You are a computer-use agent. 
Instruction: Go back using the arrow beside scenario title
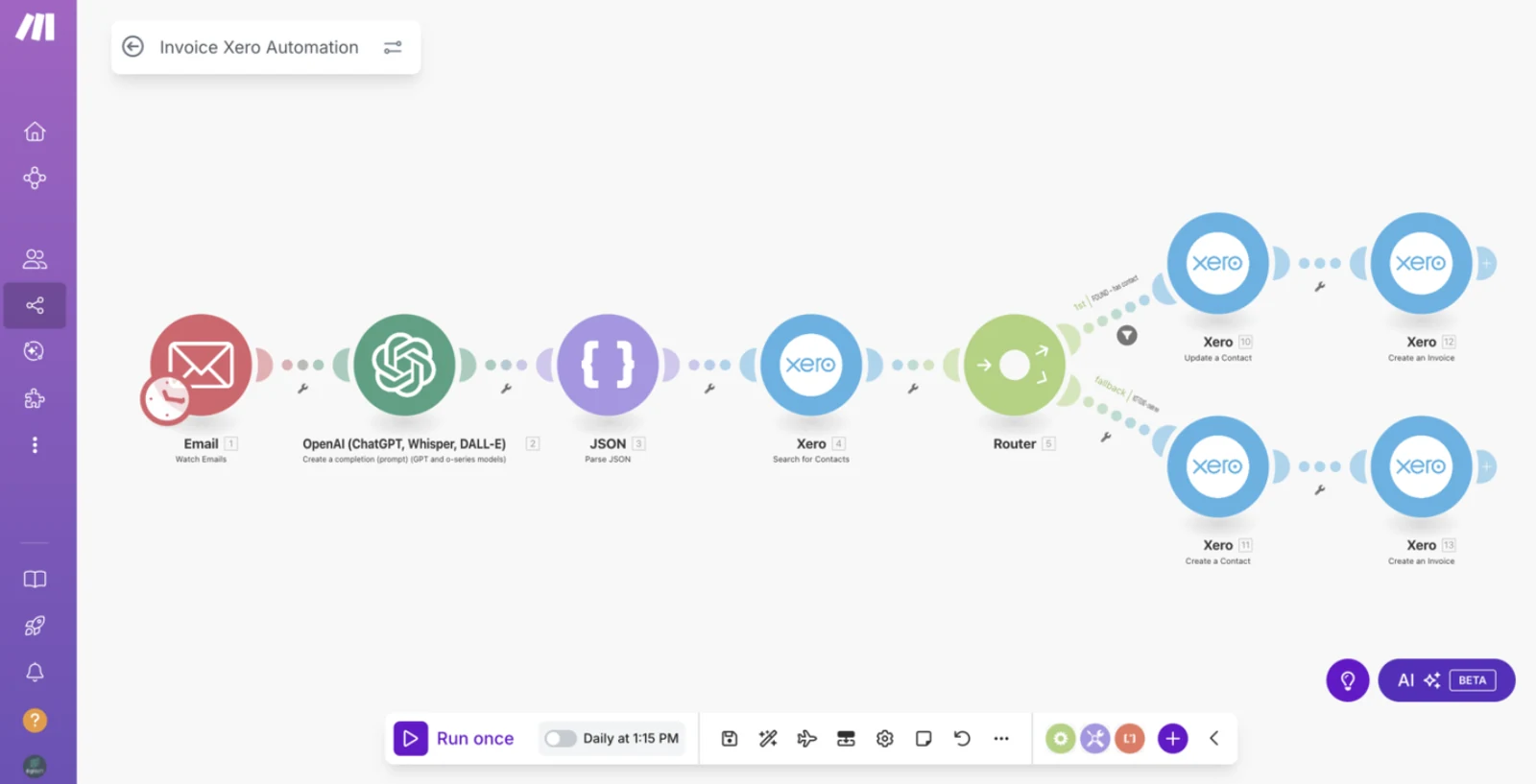[x=133, y=47]
